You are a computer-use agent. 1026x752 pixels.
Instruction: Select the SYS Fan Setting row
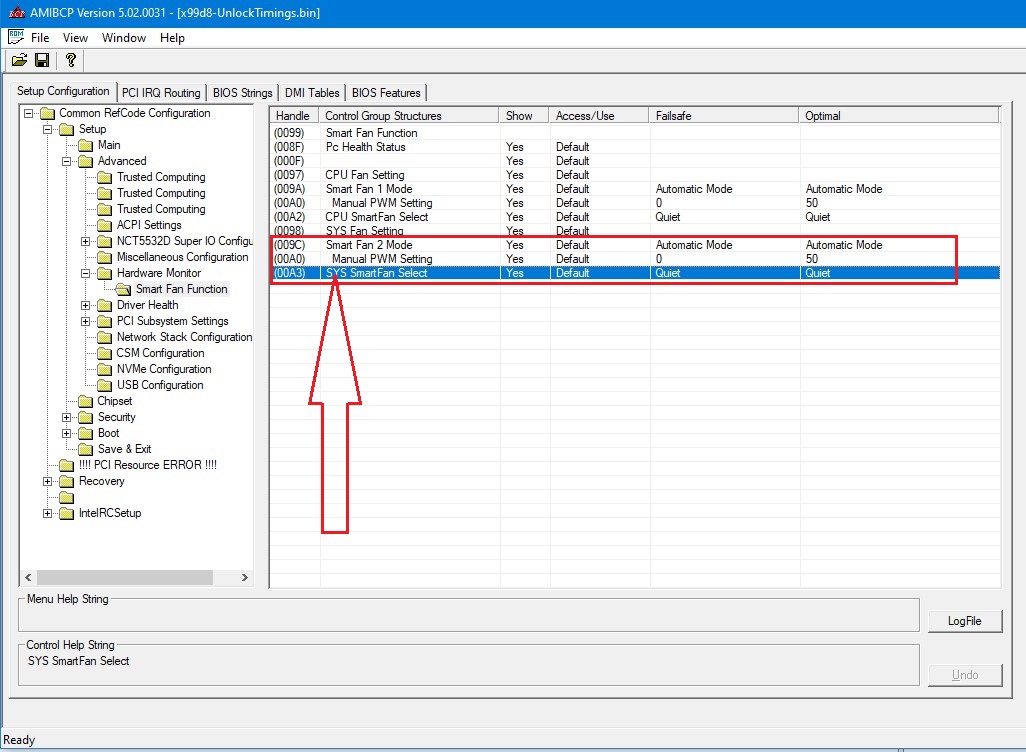(635, 231)
